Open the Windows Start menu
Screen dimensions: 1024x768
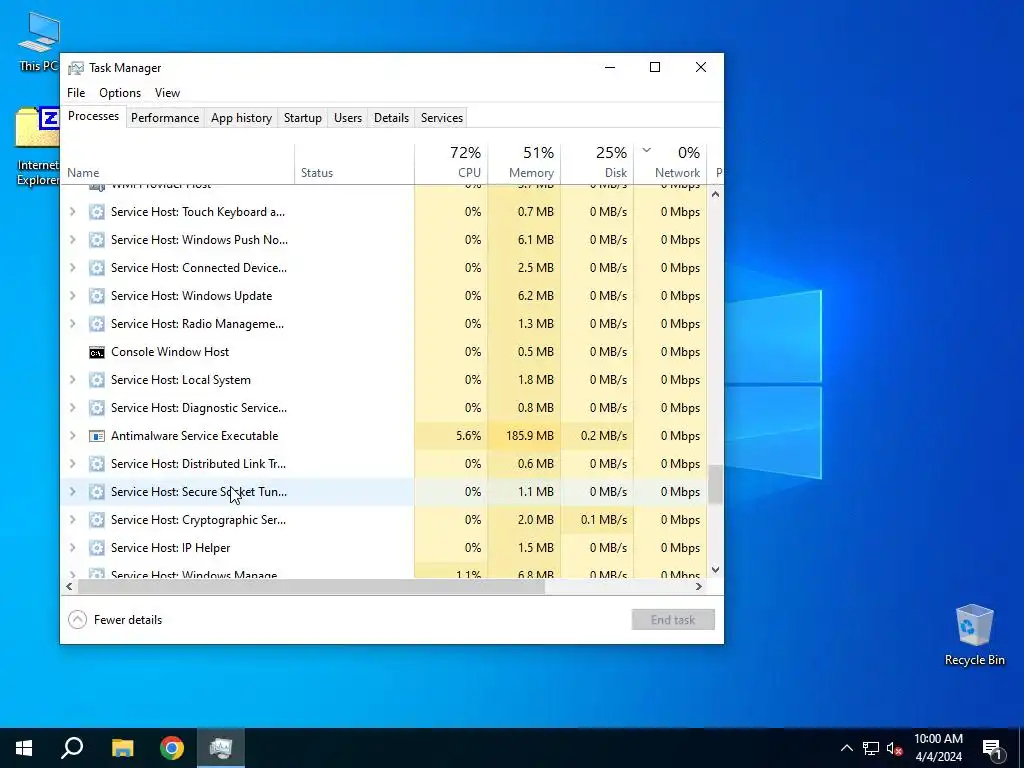pyautogui.click(x=24, y=748)
